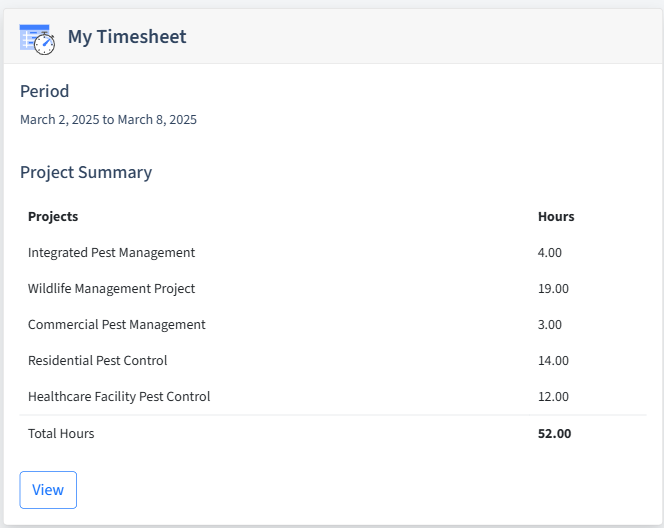This screenshot has height=528, width=664.
Task: Select Wildlife Management Project row
Action: [x=333, y=289]
